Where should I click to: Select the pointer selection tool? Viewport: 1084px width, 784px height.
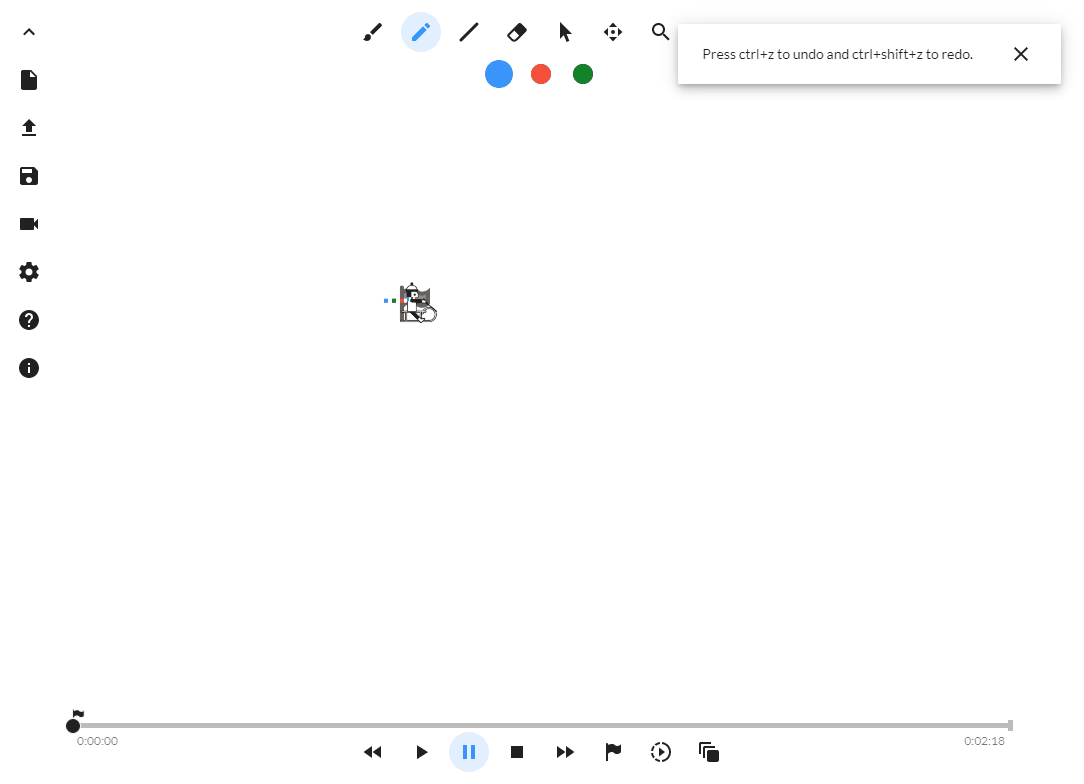[565, 32]
